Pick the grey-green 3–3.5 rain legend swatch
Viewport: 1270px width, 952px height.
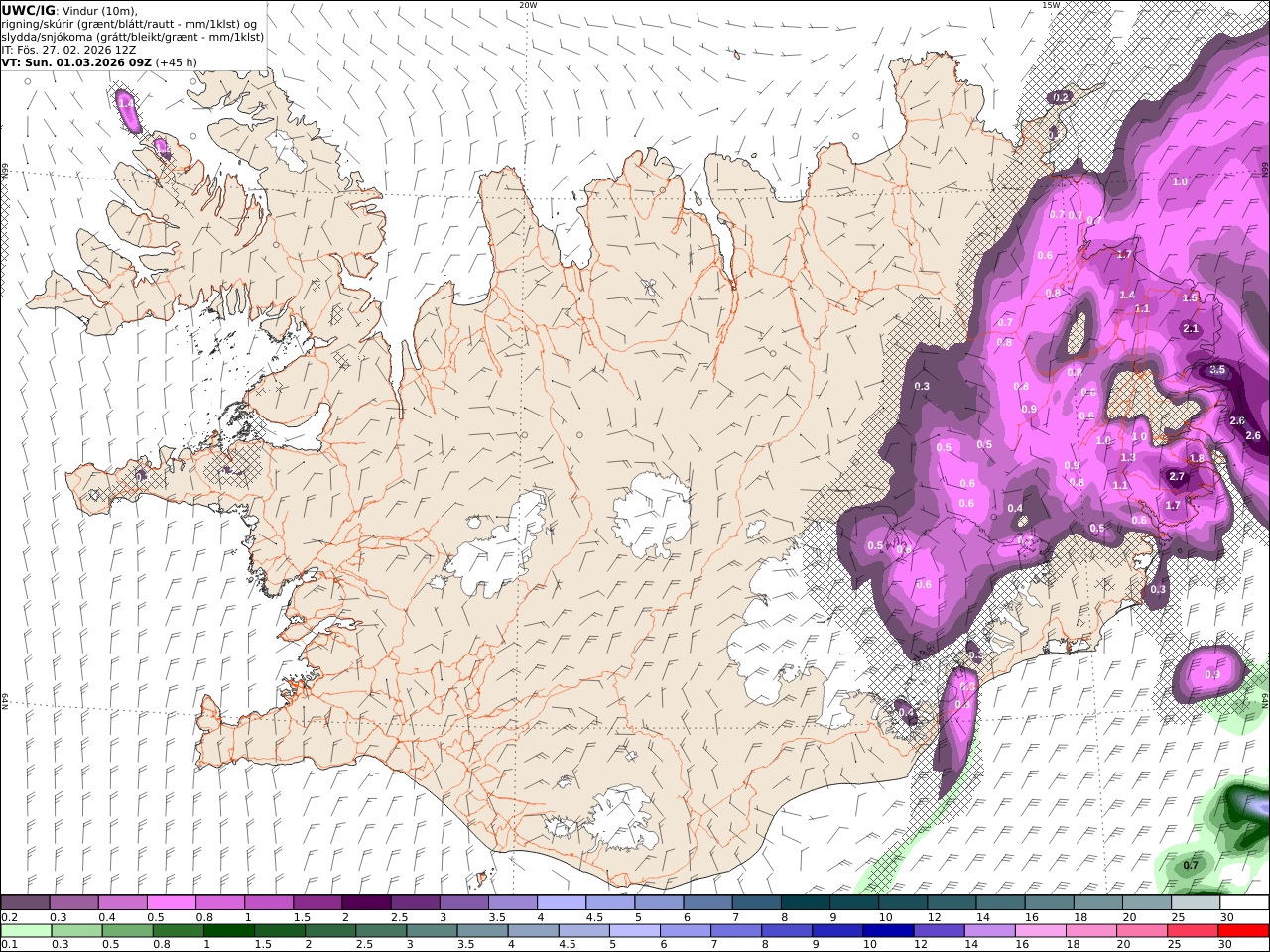tap(431, 931)
